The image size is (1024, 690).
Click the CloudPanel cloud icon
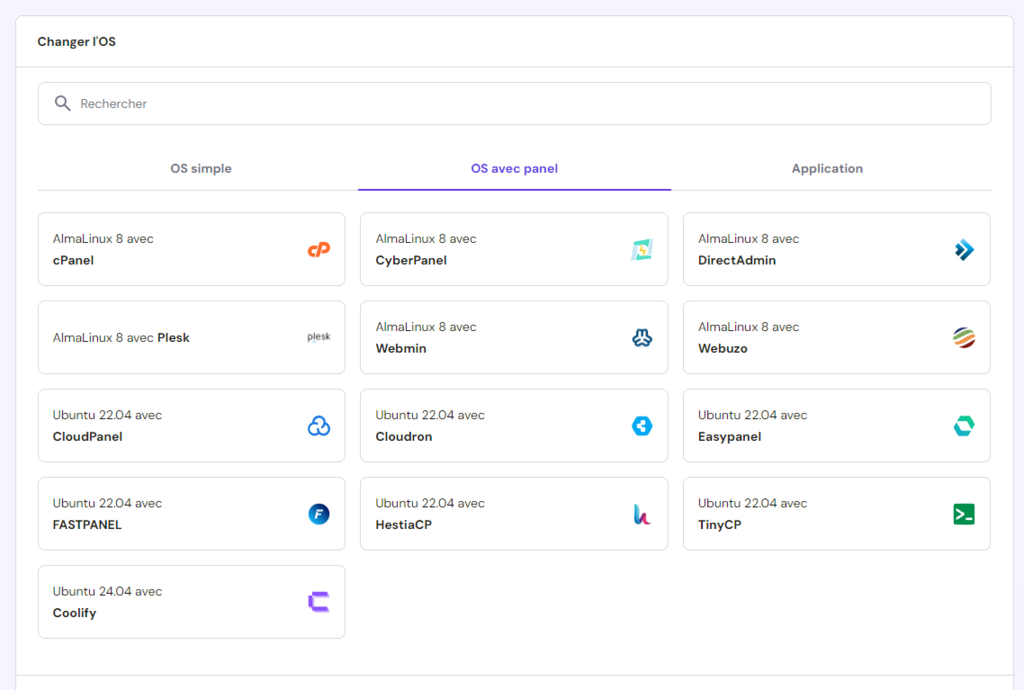(318, 425)
